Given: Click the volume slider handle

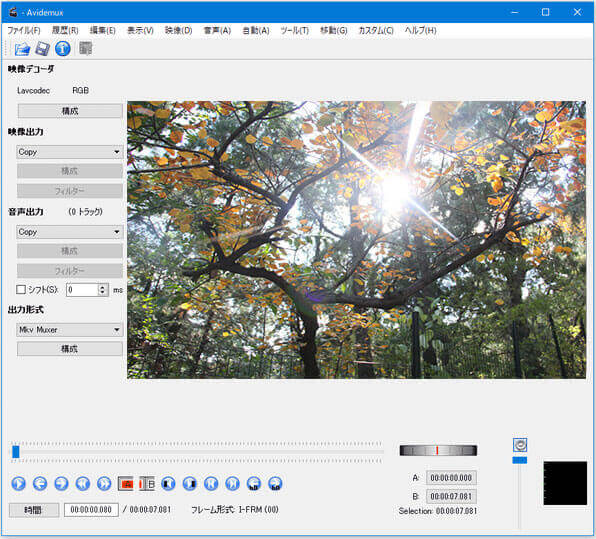Looking at the screenshot, I should [520, 460].
